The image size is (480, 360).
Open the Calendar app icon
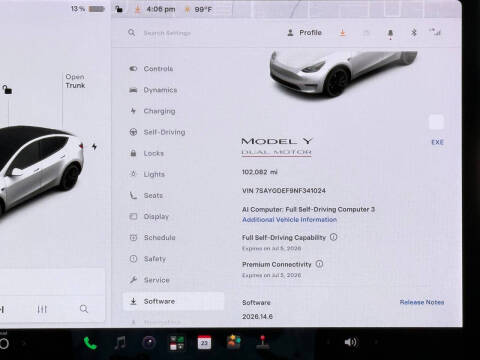pos(204,342)
